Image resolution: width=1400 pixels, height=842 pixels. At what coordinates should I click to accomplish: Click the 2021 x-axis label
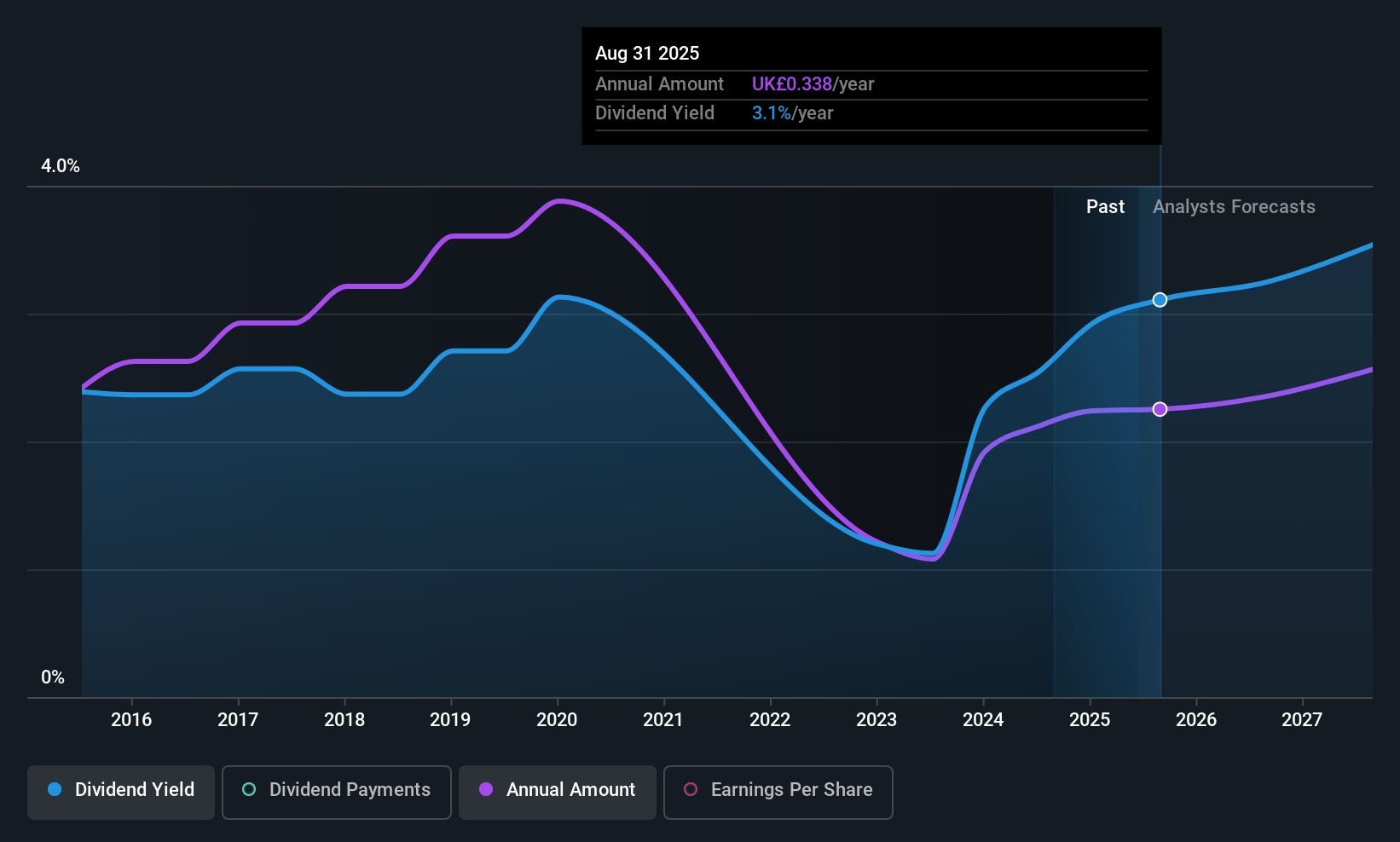coord(663,720)
